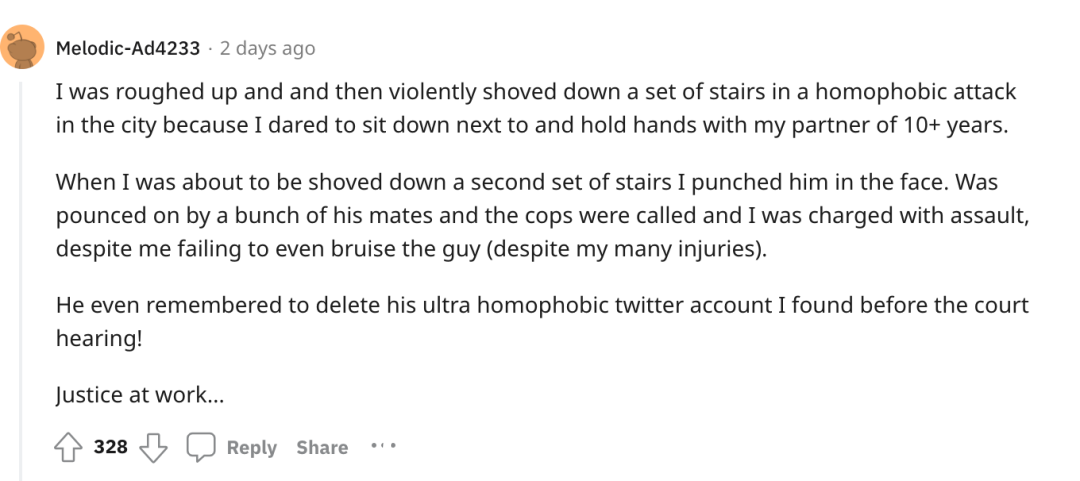The height and width of the screenshot is (481, 1080).
Task: Click the 328 vote score
Action: [x=111, y=447]
